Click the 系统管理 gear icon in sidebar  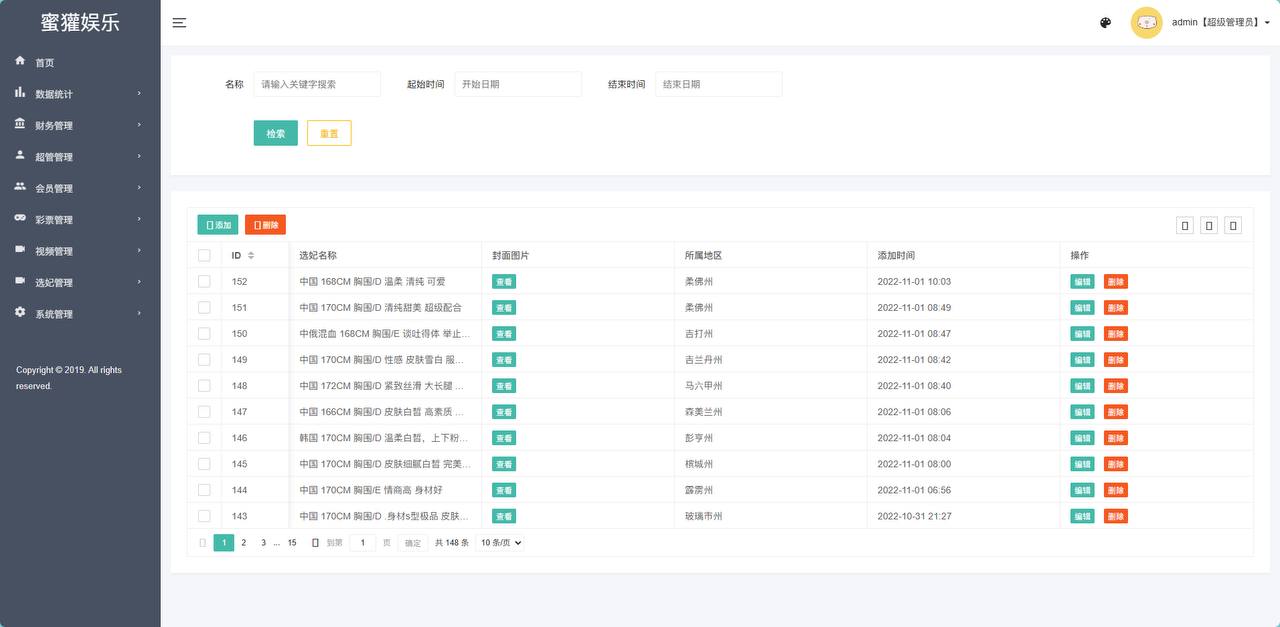(x=20, y=313)
